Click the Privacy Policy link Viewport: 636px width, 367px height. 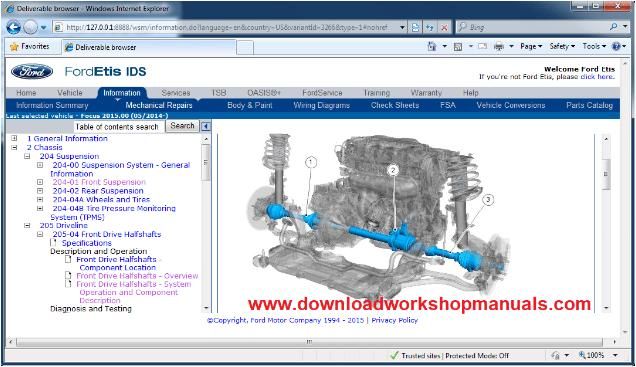394,320
